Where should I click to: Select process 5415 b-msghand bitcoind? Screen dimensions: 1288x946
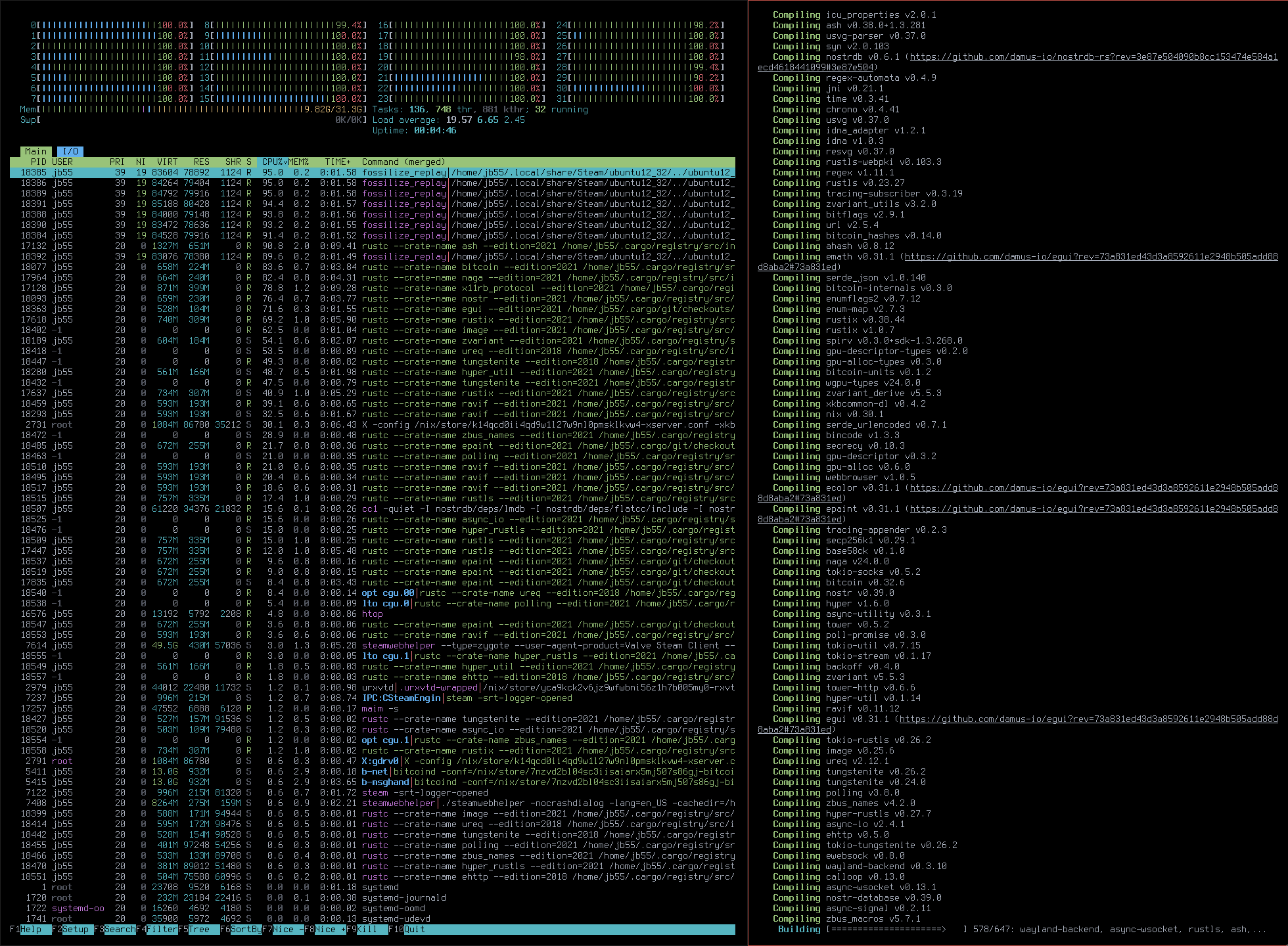[x=373, y=782]
